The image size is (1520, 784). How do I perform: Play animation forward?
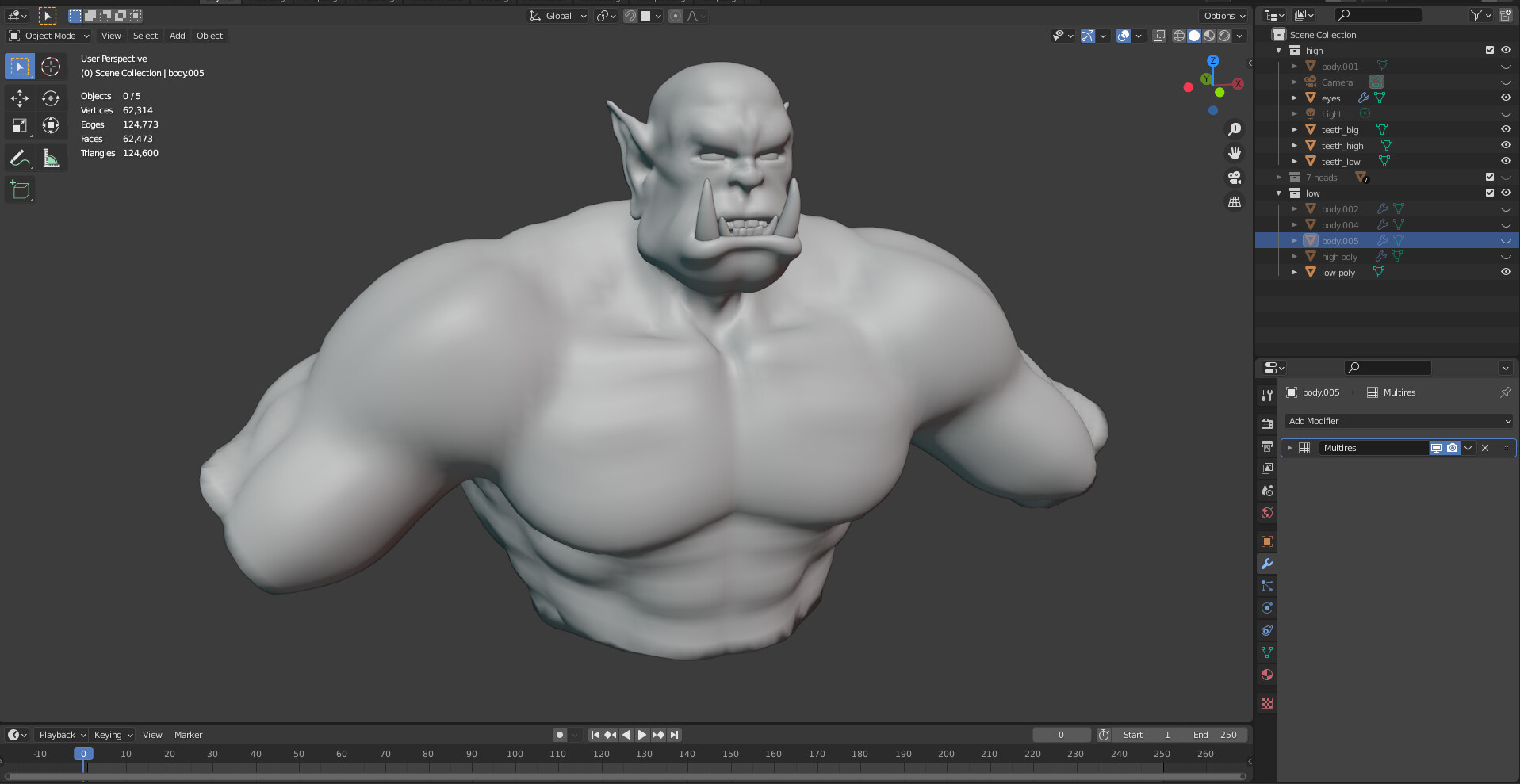tap(642, 735)
